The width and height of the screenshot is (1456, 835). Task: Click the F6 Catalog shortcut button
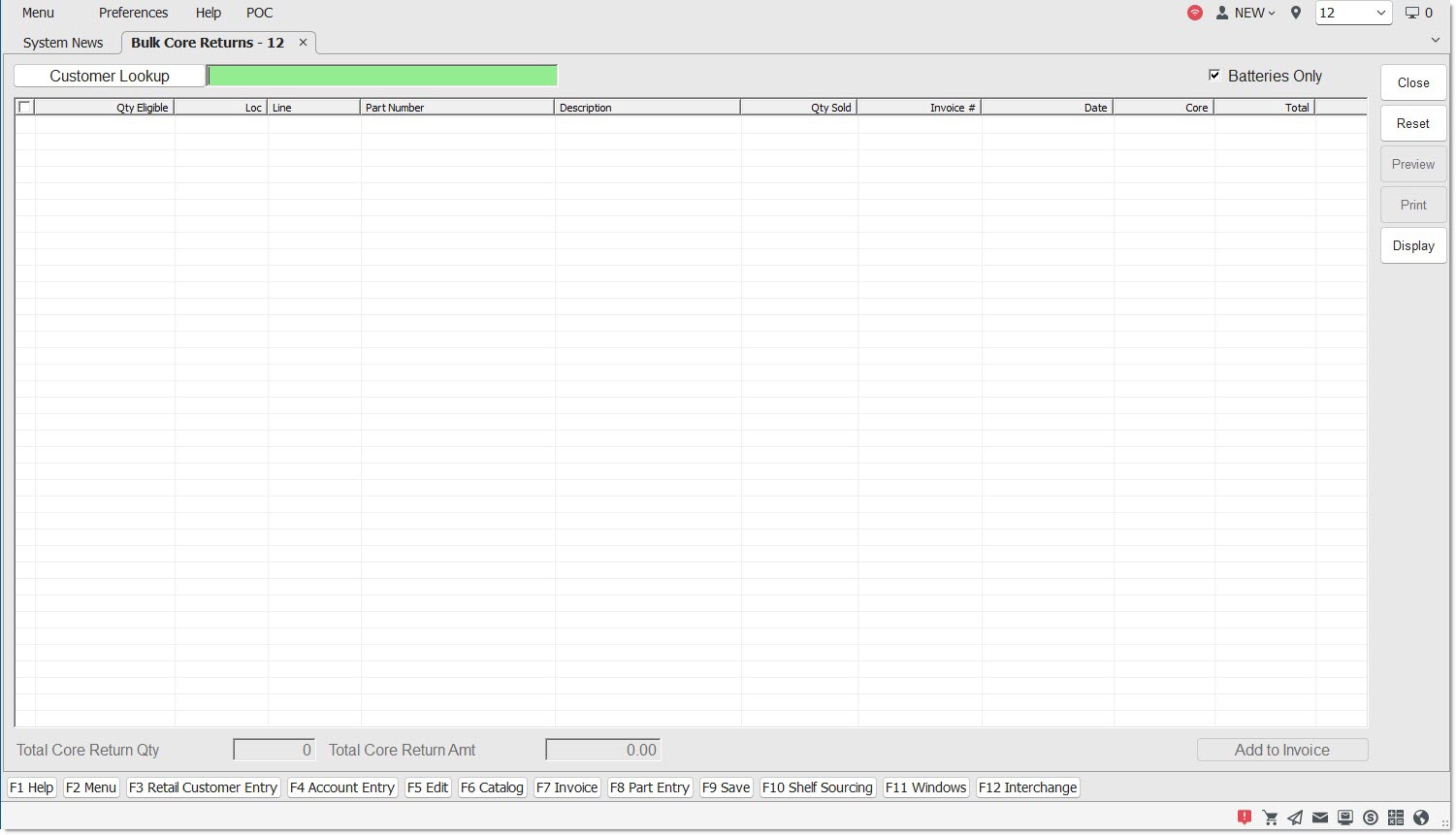pos(492,787)
